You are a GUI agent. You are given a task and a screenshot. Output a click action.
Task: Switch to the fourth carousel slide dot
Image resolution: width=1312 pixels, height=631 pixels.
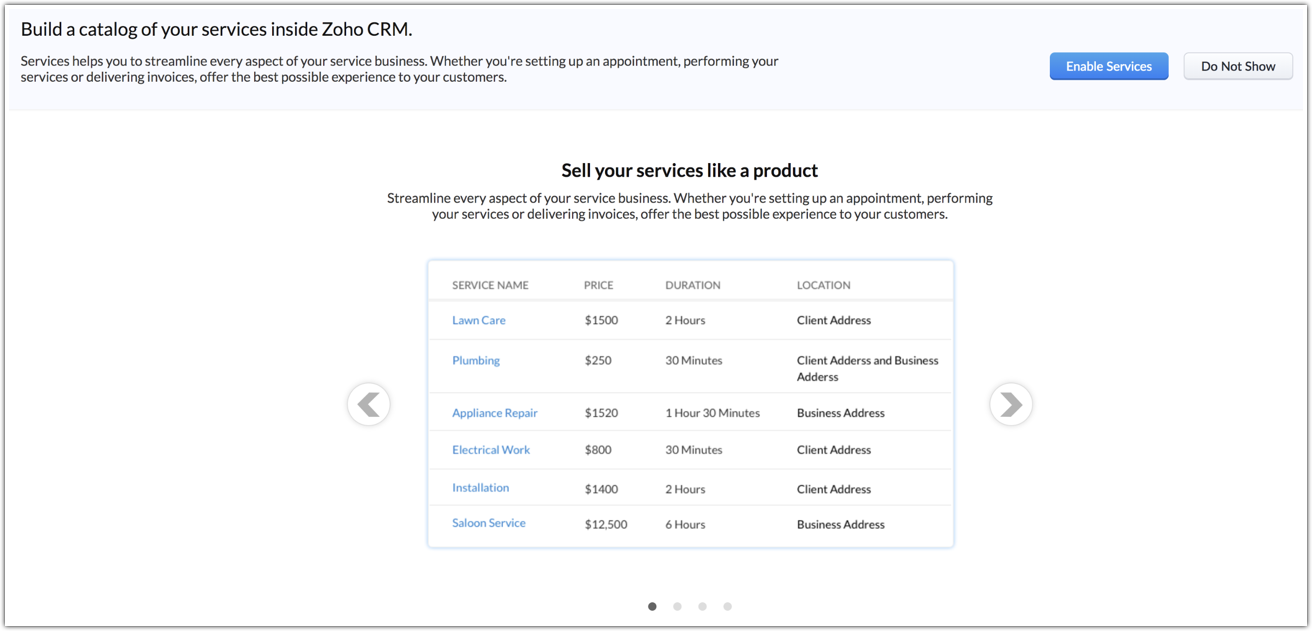[728, 606]
